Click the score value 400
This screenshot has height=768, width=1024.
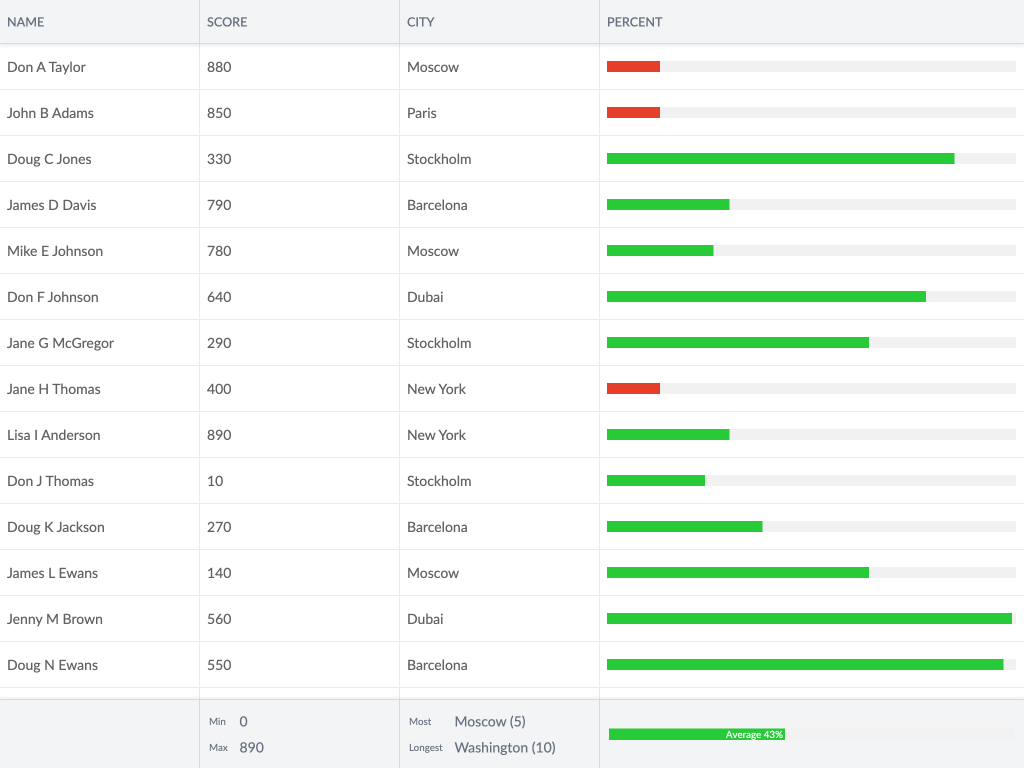click(219, 389)
